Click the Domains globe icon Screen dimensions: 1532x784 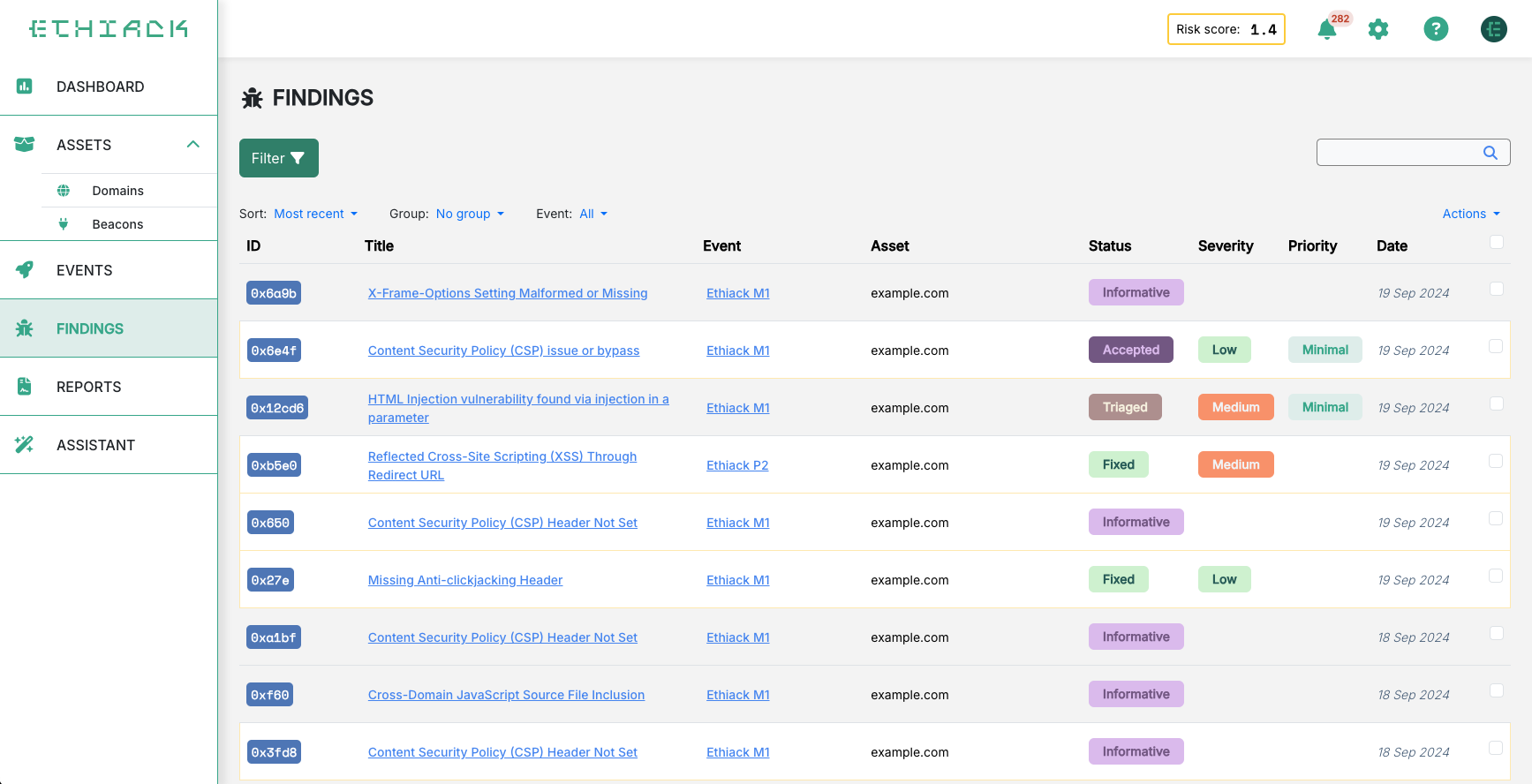[64, 191]
